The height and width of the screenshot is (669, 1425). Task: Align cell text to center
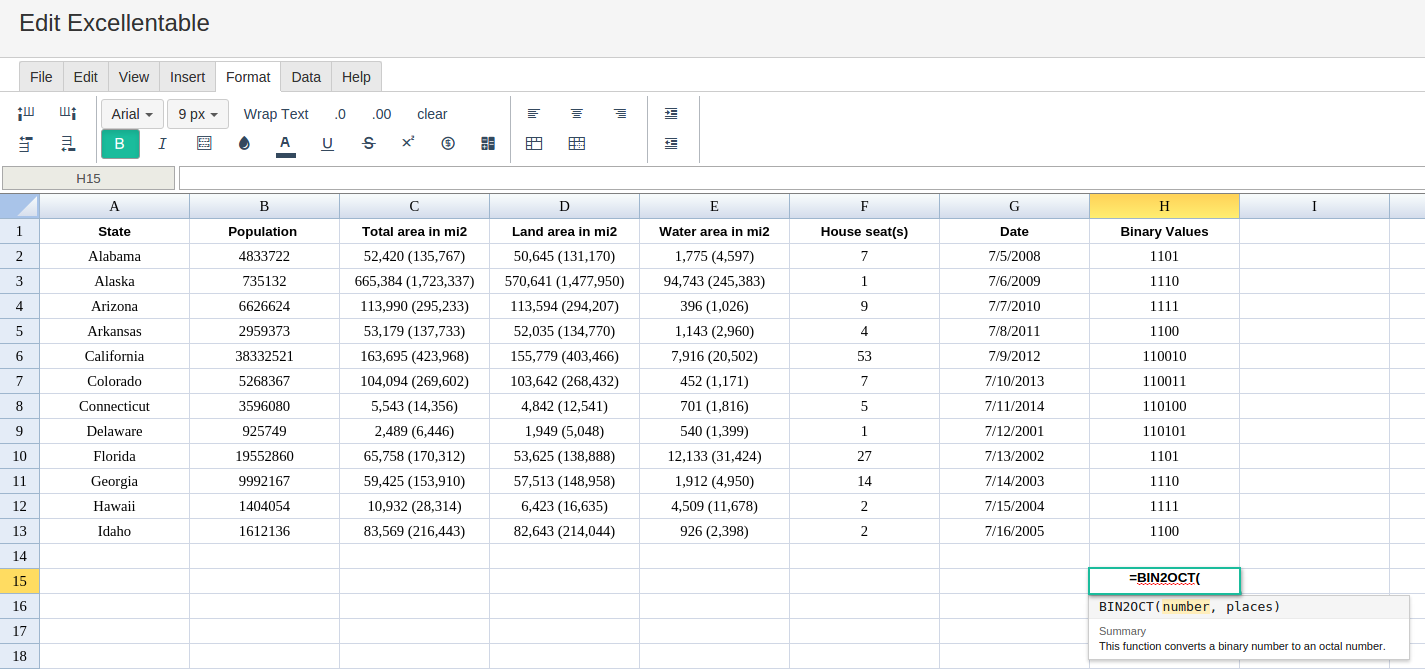point(577,114)
